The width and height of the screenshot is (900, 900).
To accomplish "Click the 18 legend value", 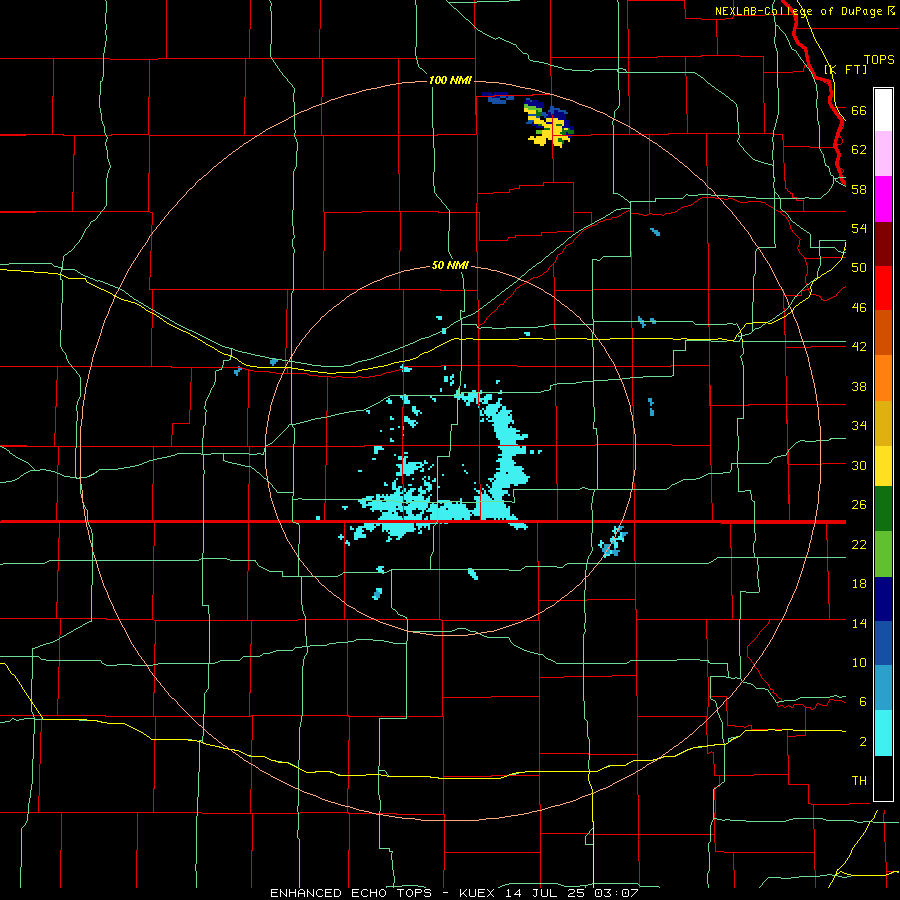I will click(x=859, y=584).
